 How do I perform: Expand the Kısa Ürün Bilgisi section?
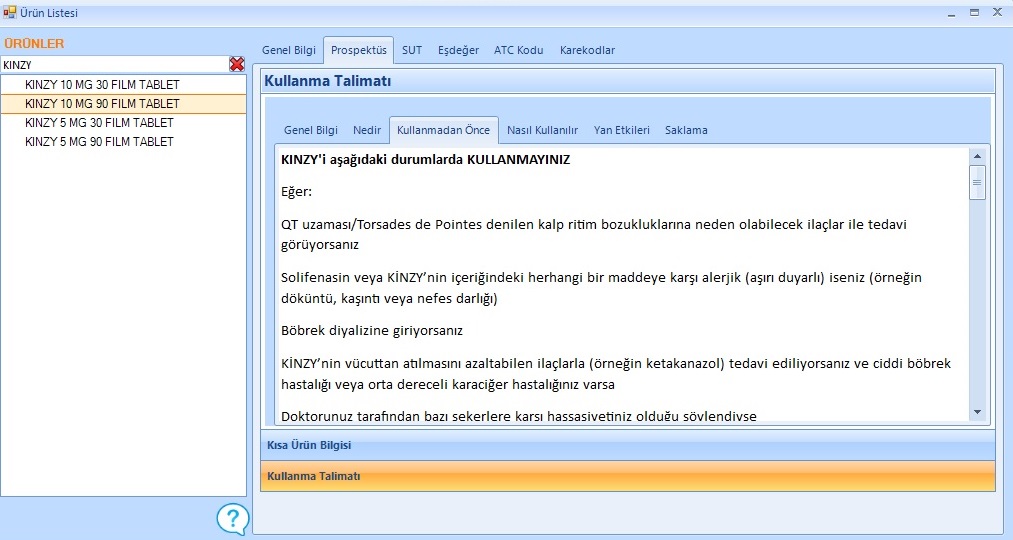(627, 445)
